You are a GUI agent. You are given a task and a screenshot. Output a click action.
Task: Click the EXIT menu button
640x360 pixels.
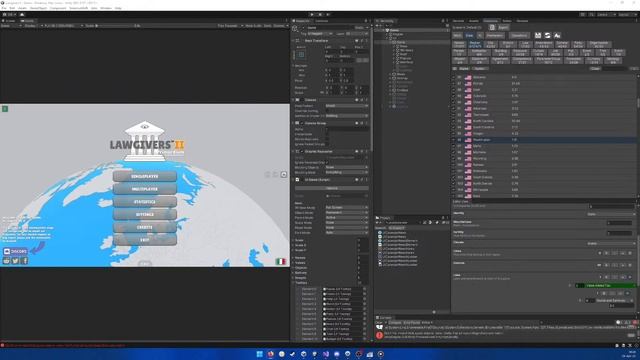click(145, 240)
